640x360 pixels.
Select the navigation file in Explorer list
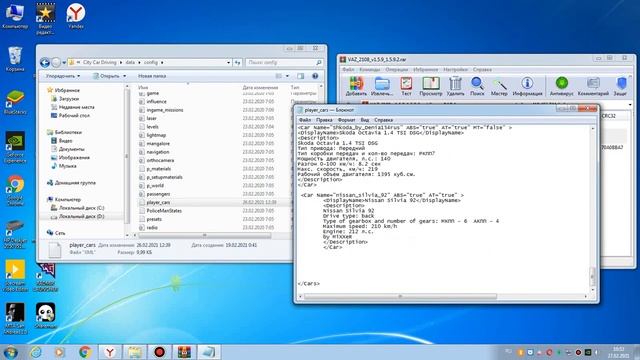tap(158, 152)
